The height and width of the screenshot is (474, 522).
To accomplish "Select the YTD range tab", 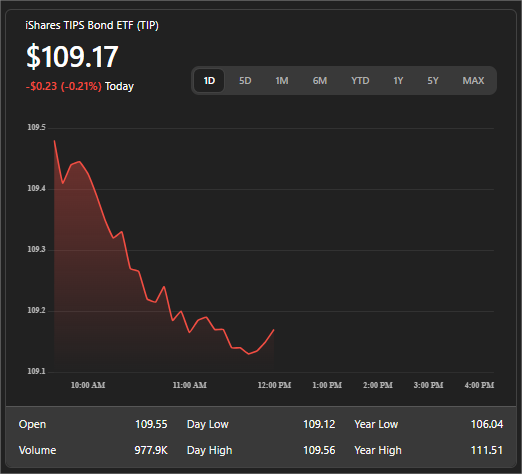I will [360, 81].
